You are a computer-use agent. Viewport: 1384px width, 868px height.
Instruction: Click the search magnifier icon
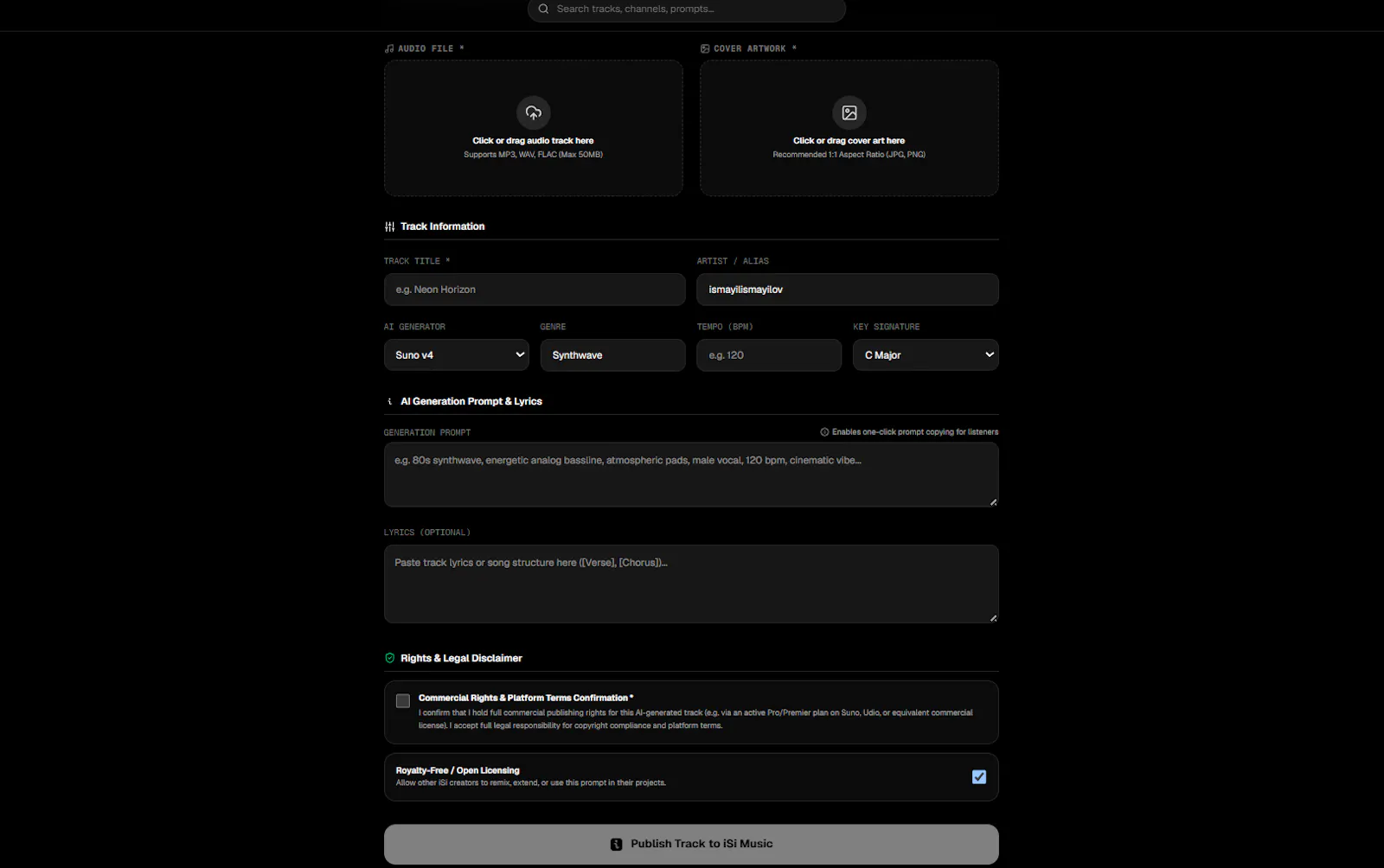coord(543,9)
